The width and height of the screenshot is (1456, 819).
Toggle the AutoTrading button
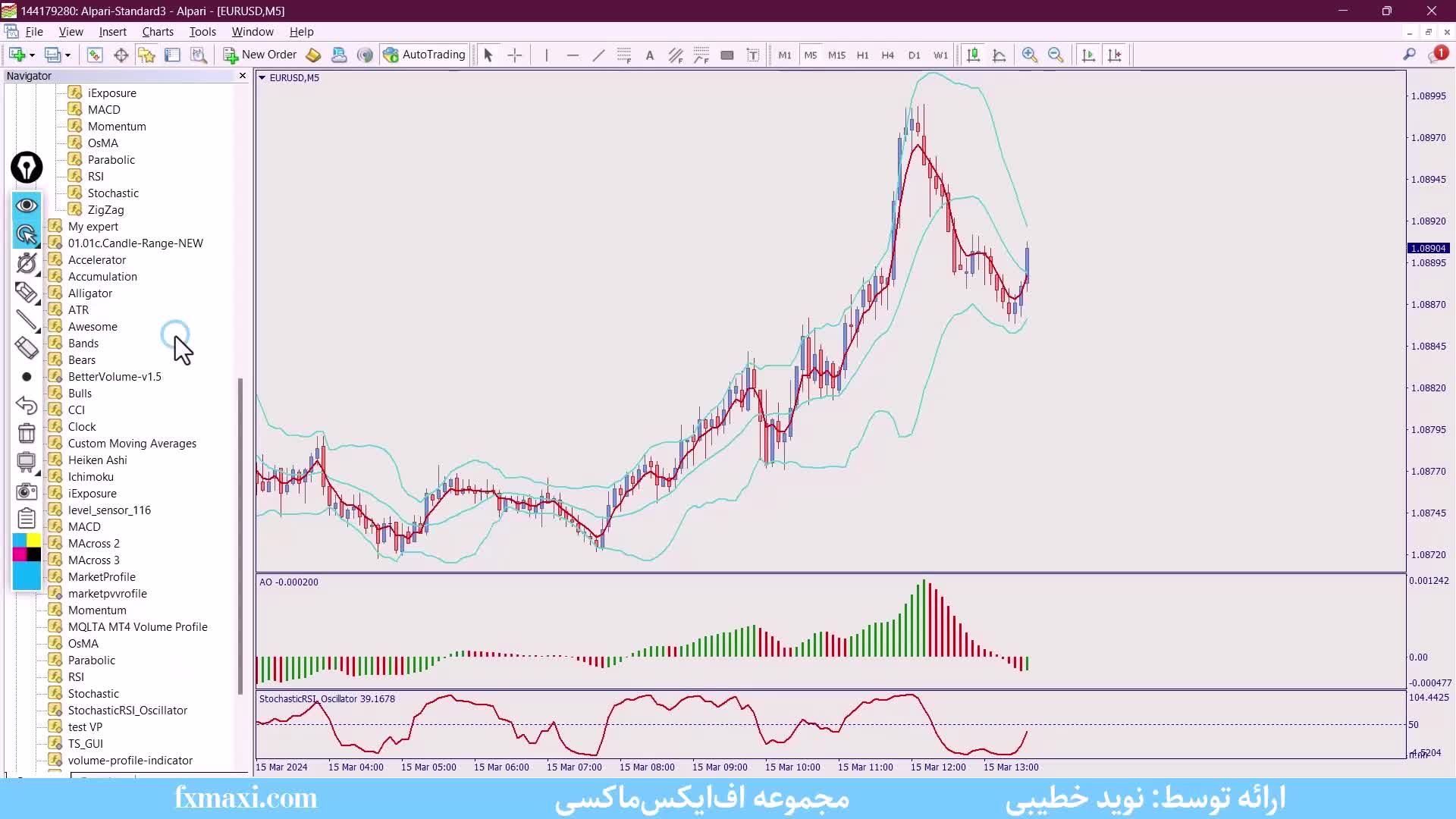tap(425, 55)
